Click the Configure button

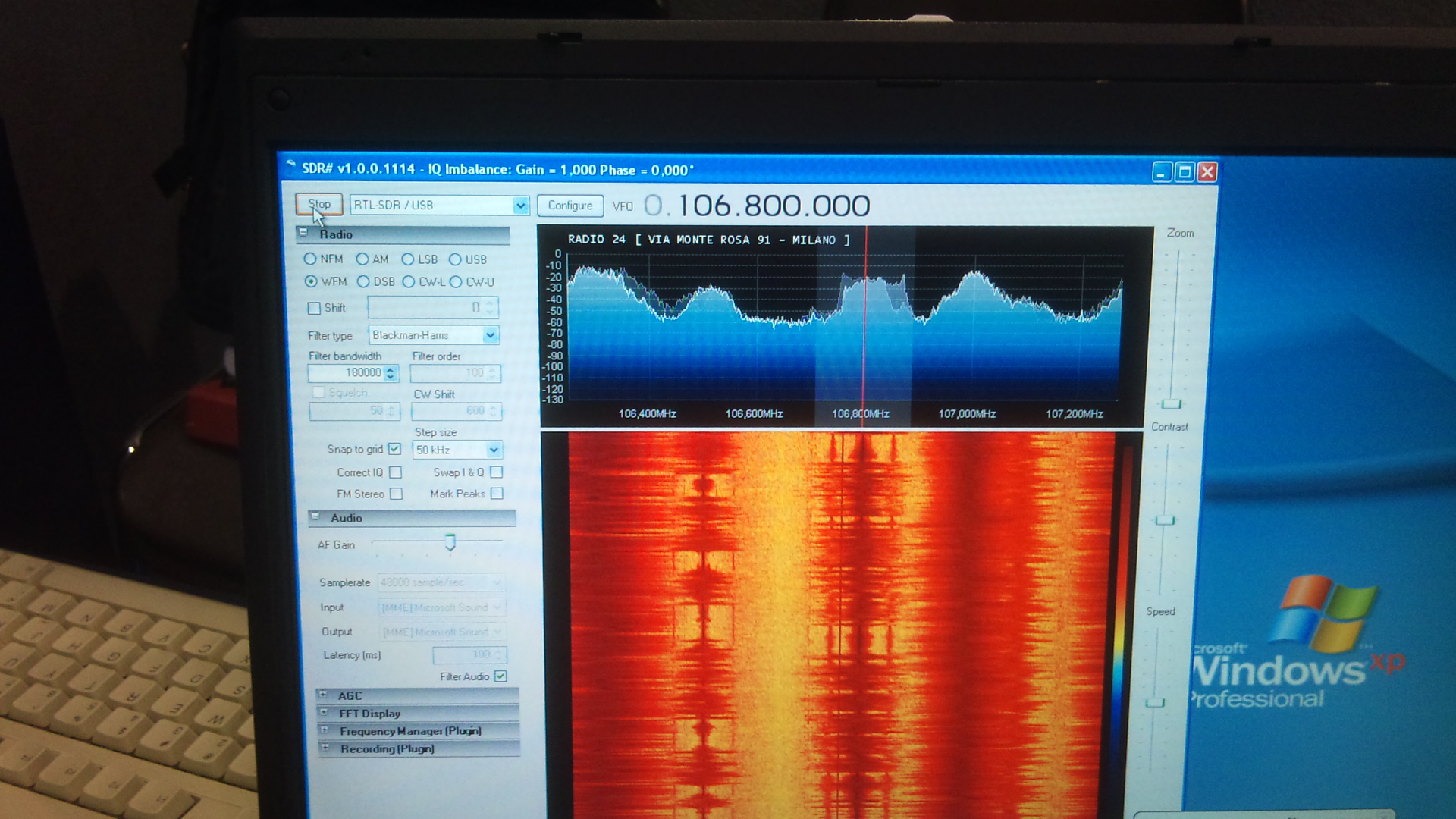(x=570, y=206)
